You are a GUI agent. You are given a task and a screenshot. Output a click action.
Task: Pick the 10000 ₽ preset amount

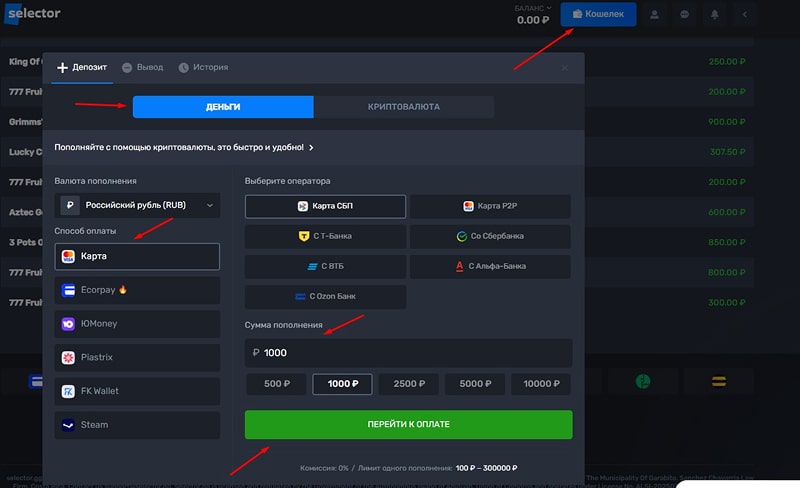coord(541,384)
